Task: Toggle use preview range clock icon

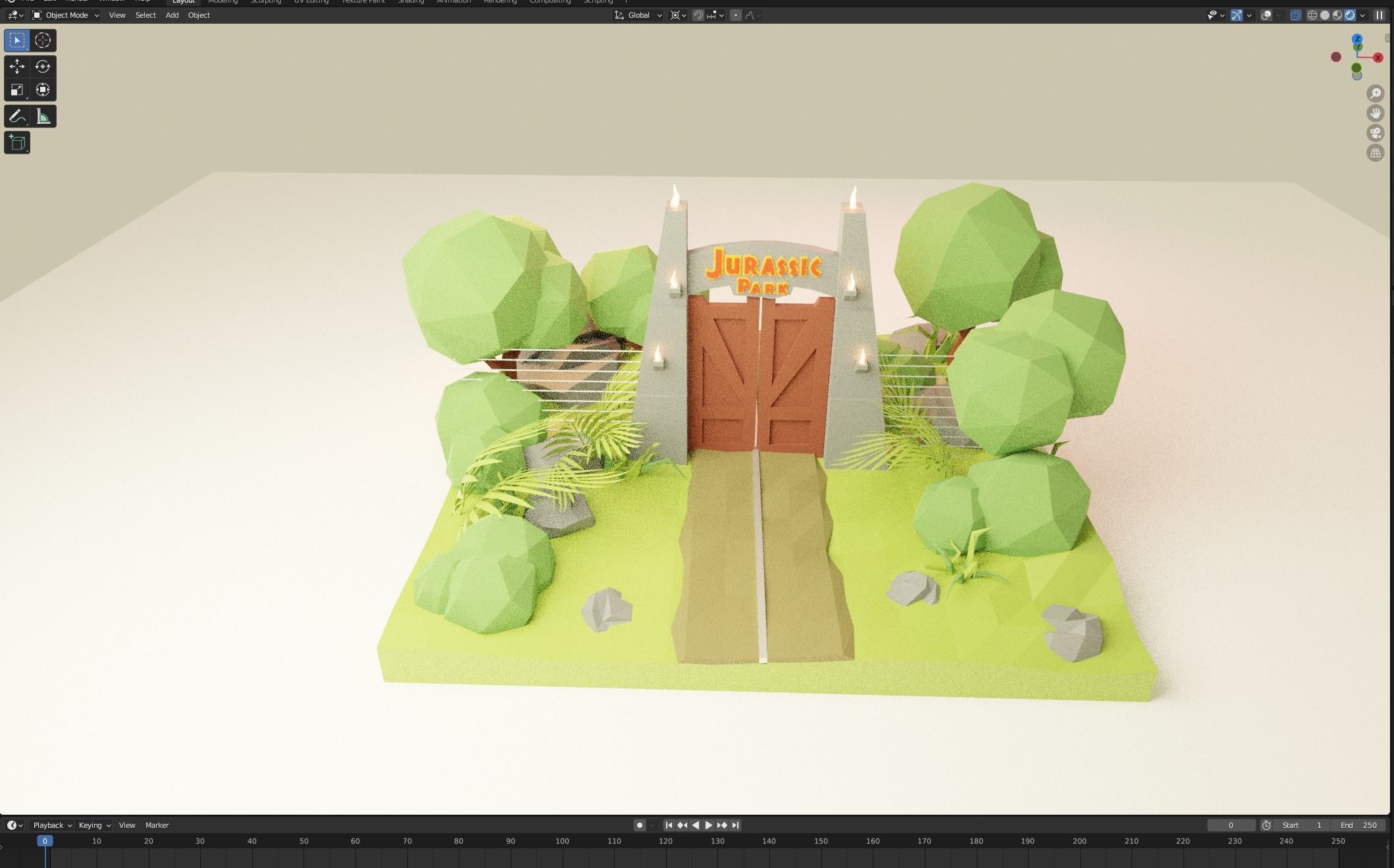Action: click(1266, 825)
